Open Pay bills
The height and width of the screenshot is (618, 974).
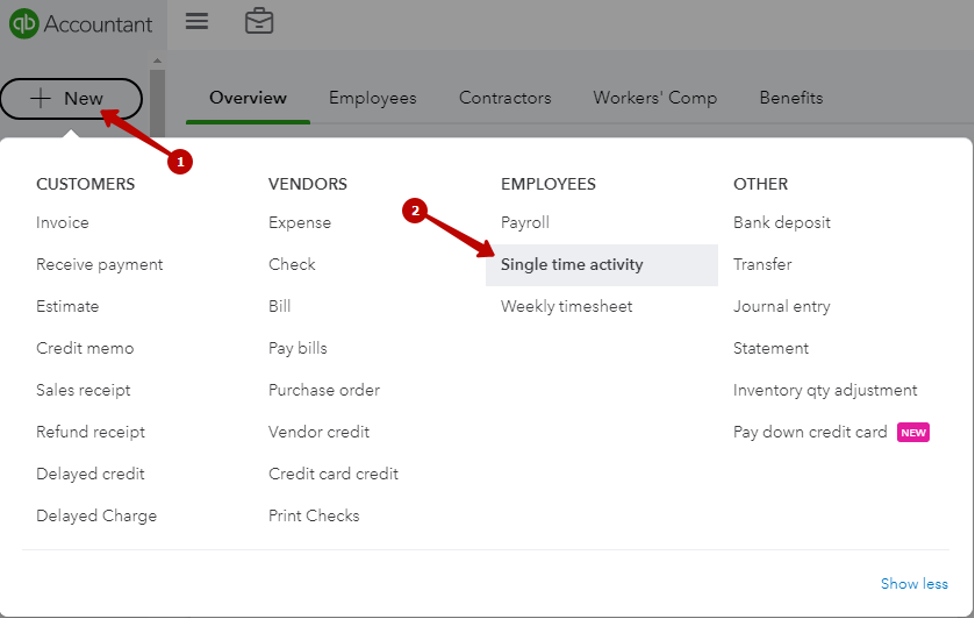[298, 348]
